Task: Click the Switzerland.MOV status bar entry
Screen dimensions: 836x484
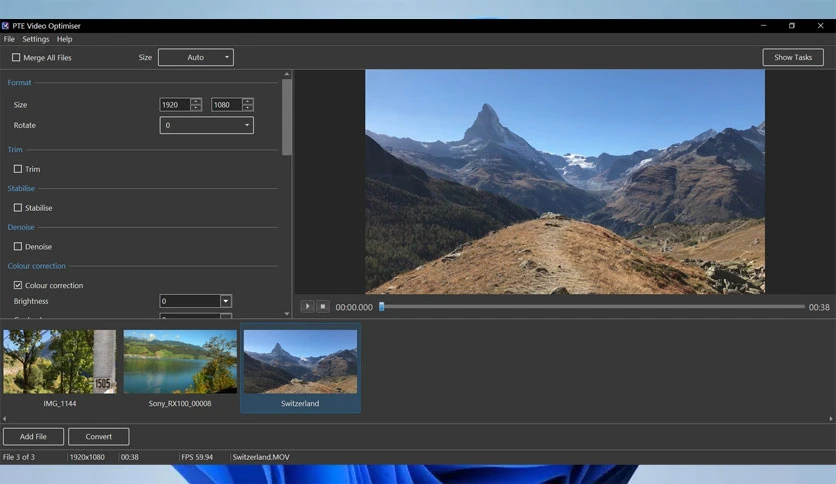Action: [x=261, y=457]
